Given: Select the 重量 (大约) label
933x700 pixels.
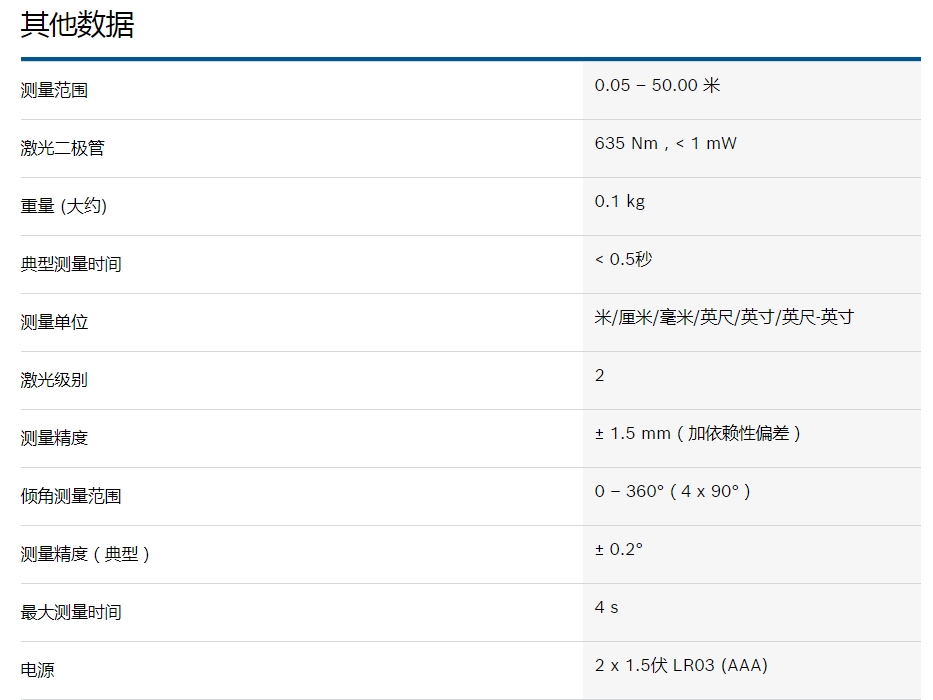Looking at the screenshot, I should click(63, 206).
